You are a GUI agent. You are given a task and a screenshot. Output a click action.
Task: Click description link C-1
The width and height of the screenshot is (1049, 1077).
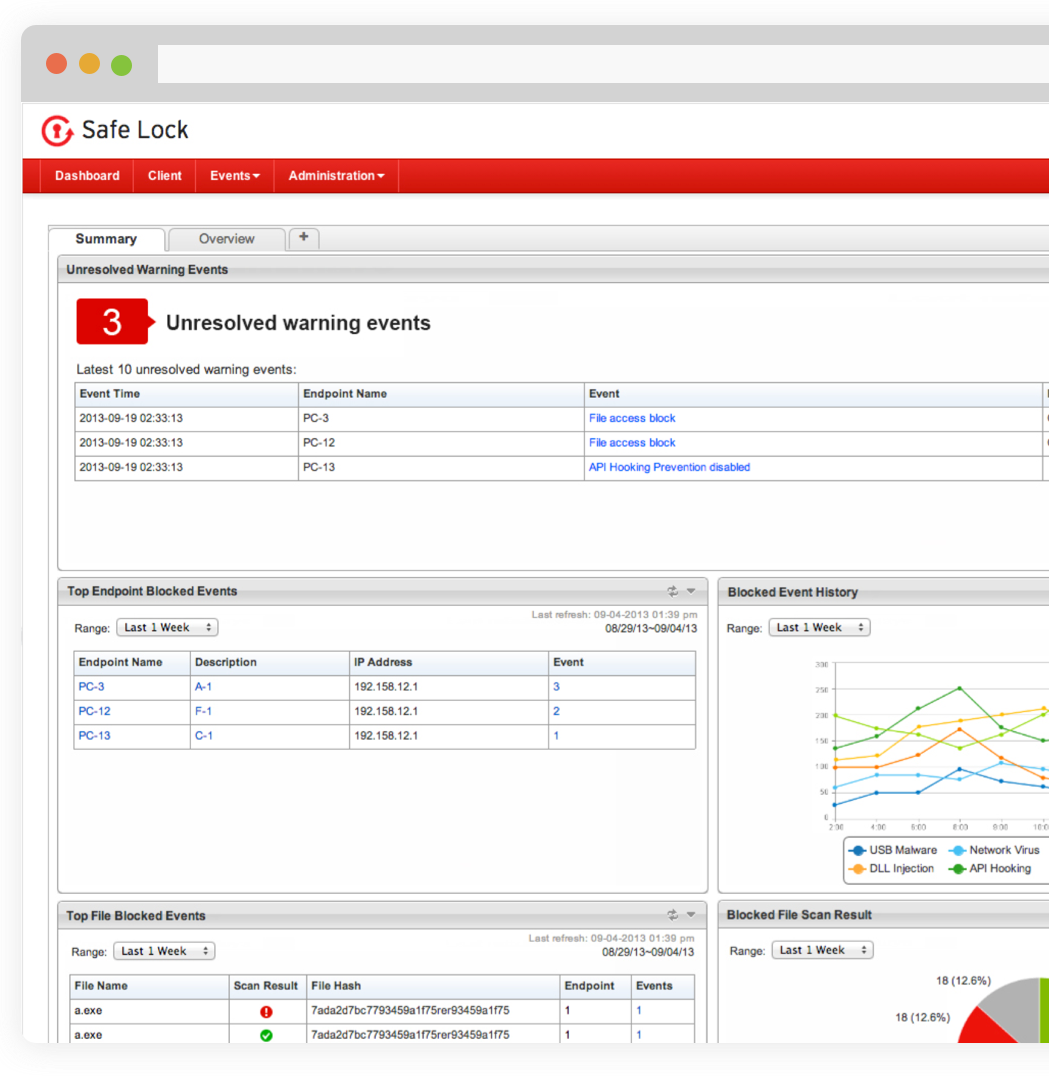pos(204,736)
